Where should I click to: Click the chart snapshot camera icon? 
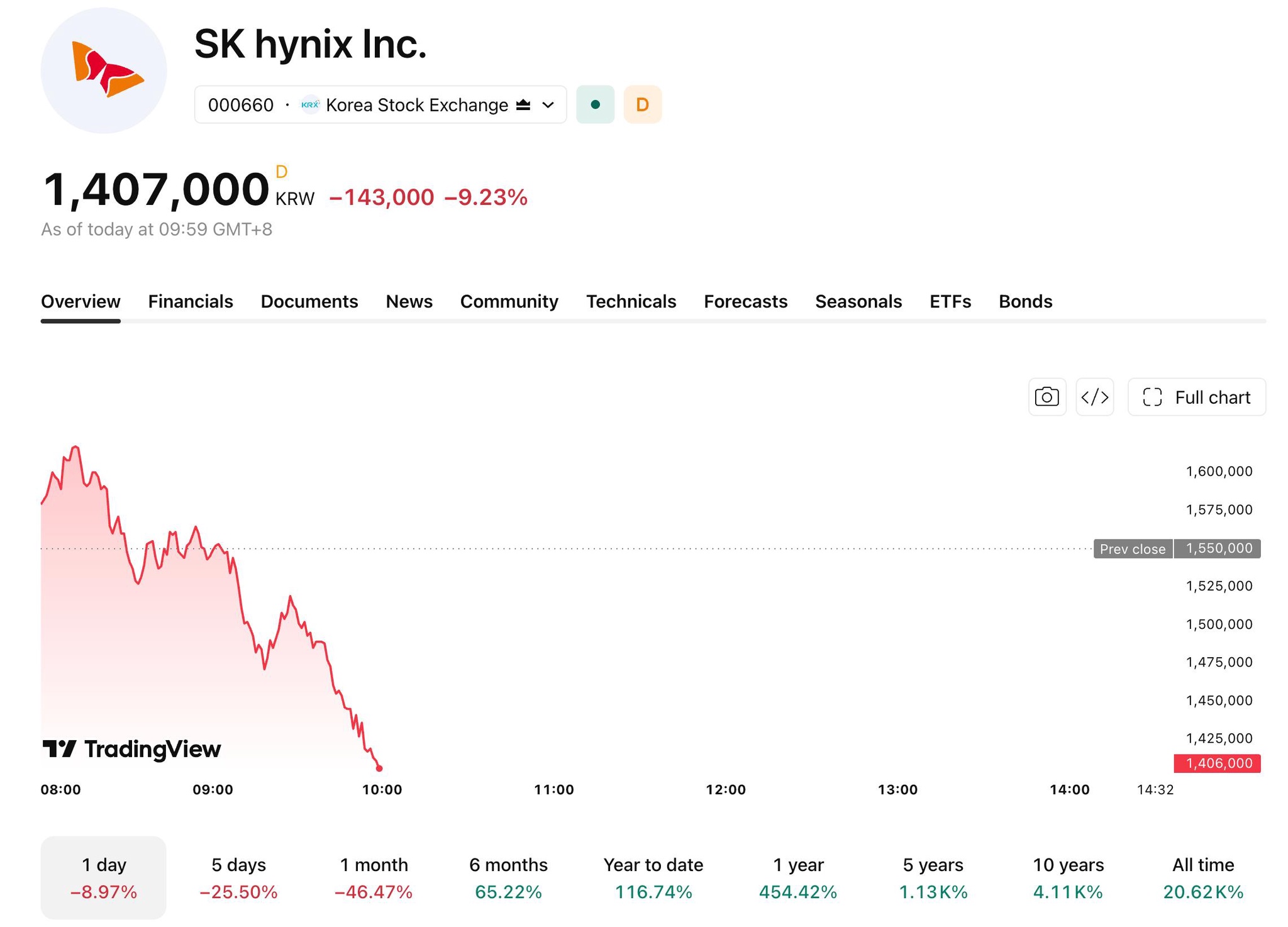click(x=1046, y=397)
